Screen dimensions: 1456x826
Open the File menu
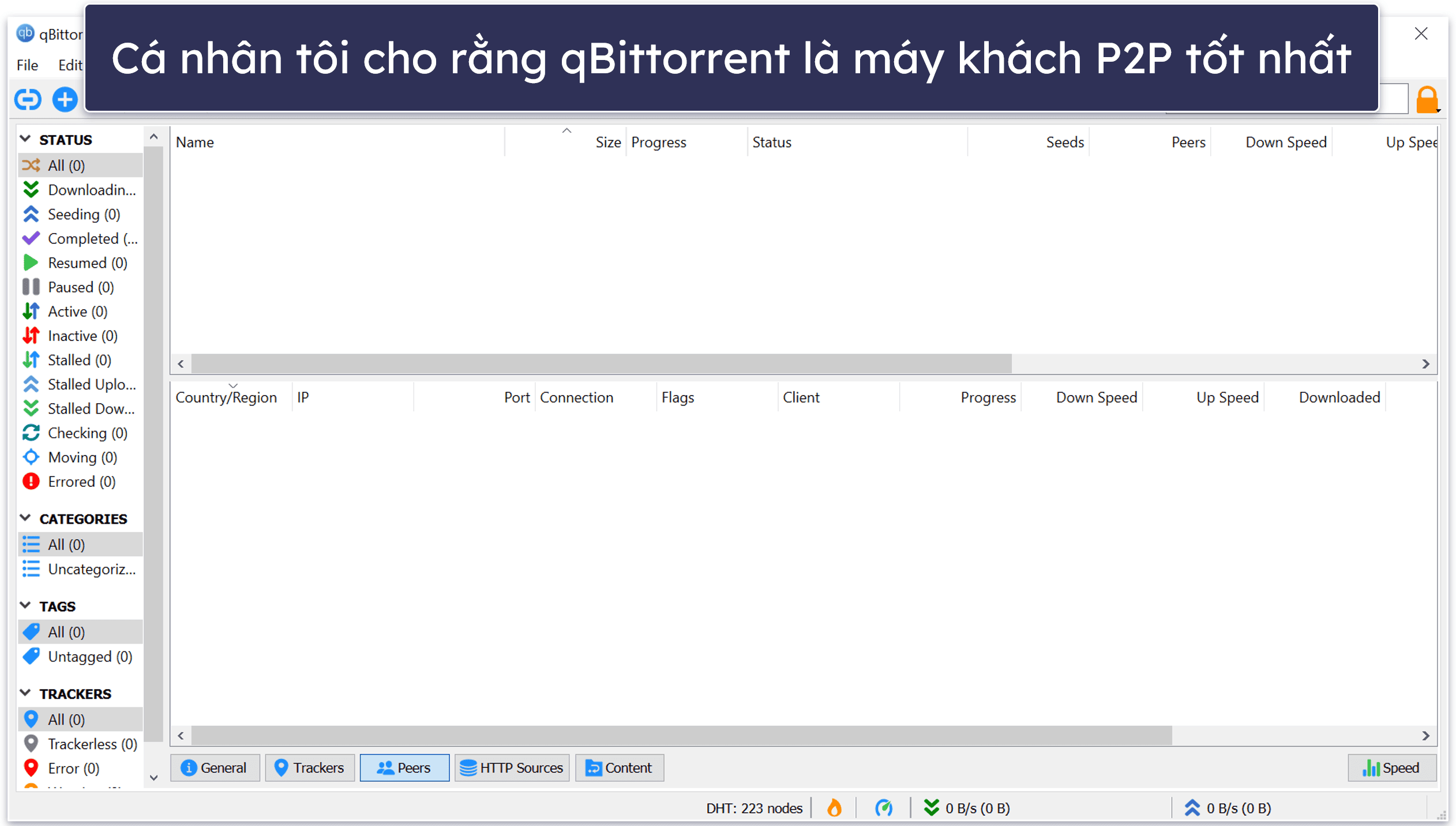pyautogui.click(x=28, y=65)
